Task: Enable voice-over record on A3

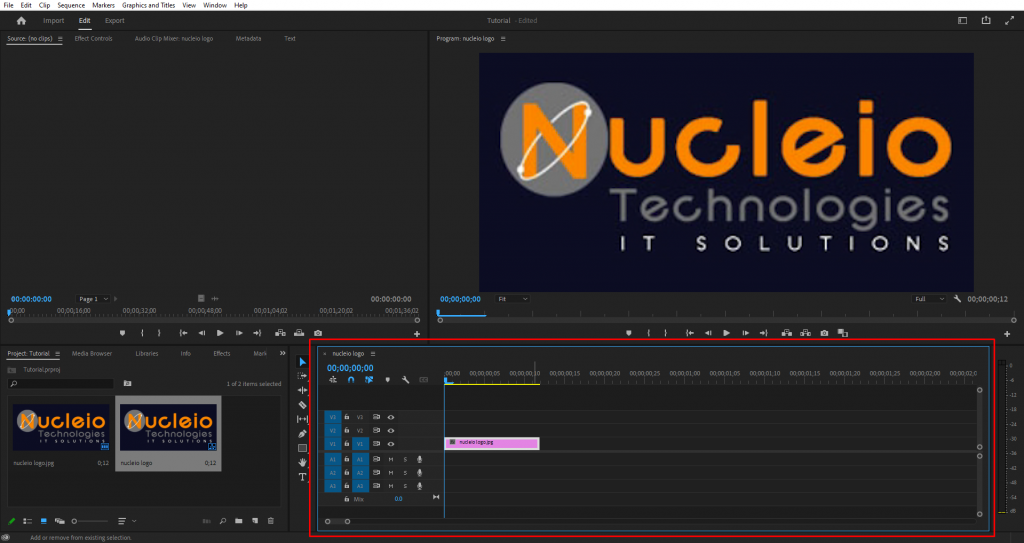Action: (419, 486)
